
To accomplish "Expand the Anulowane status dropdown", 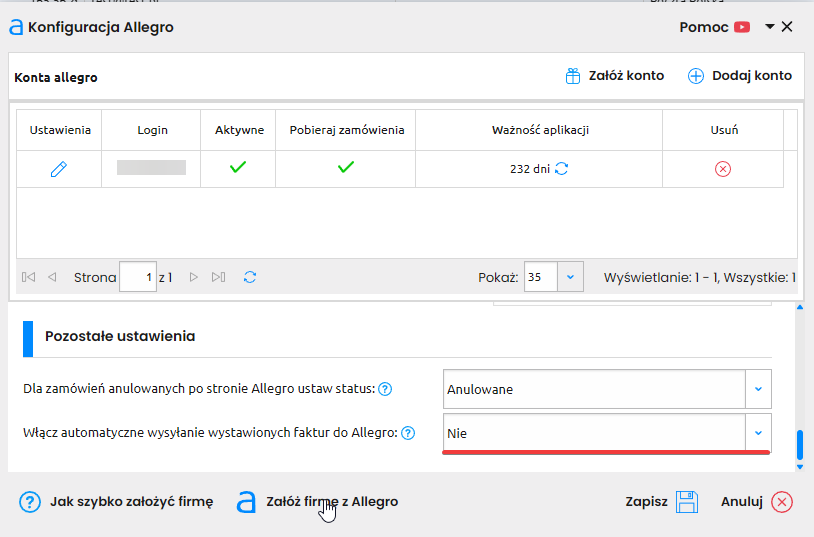I will pos(758,389).
